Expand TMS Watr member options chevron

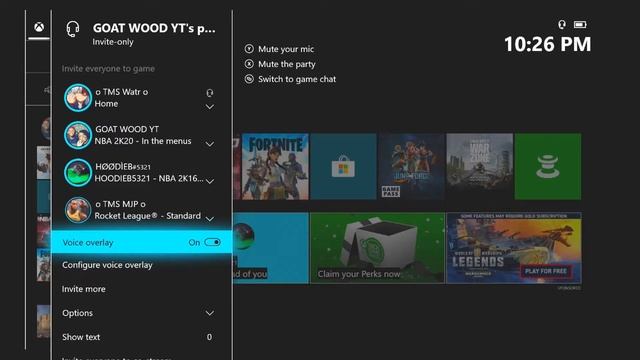tap(210, 107)
